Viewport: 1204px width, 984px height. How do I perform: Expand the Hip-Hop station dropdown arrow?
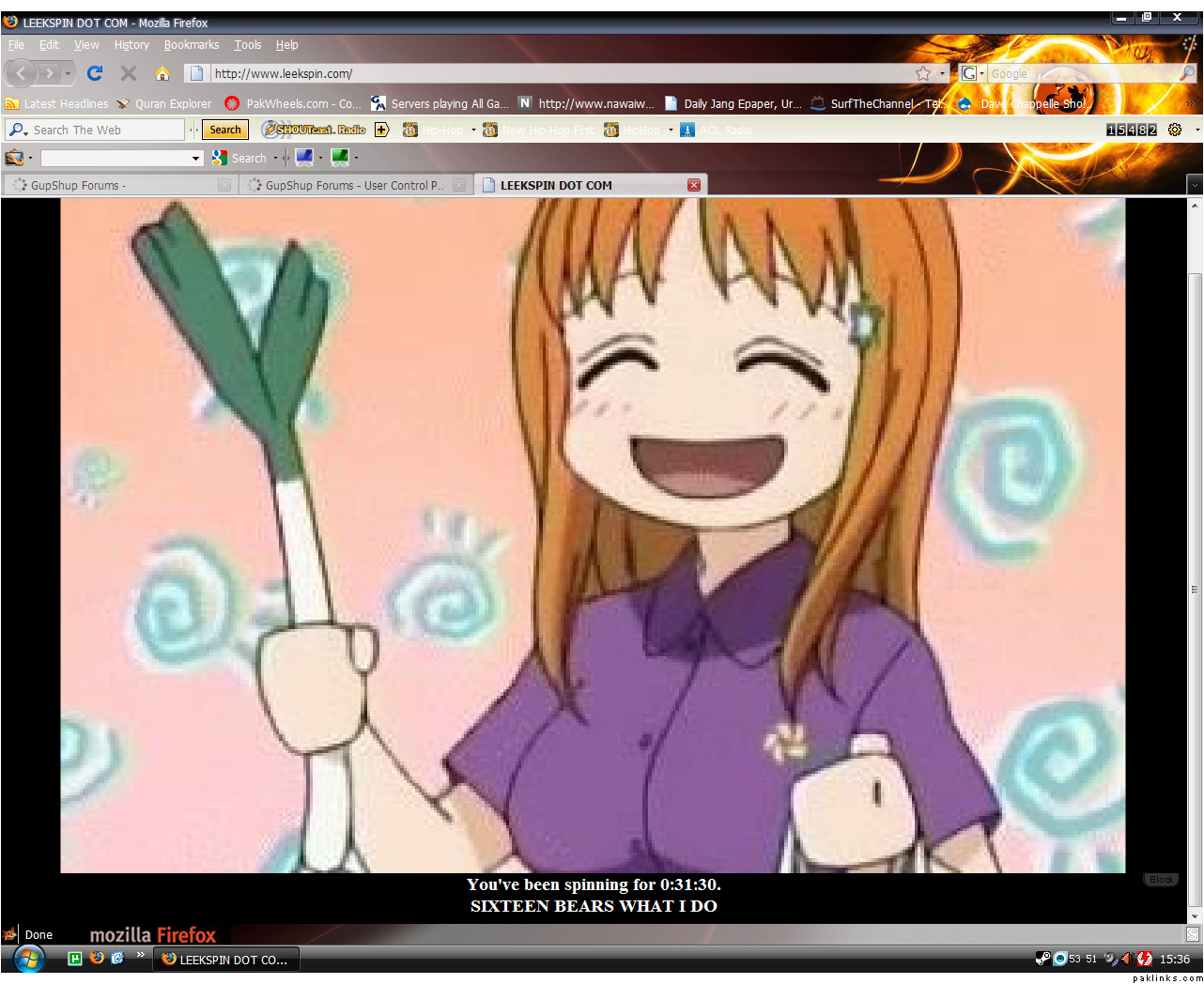click(473, 130)
